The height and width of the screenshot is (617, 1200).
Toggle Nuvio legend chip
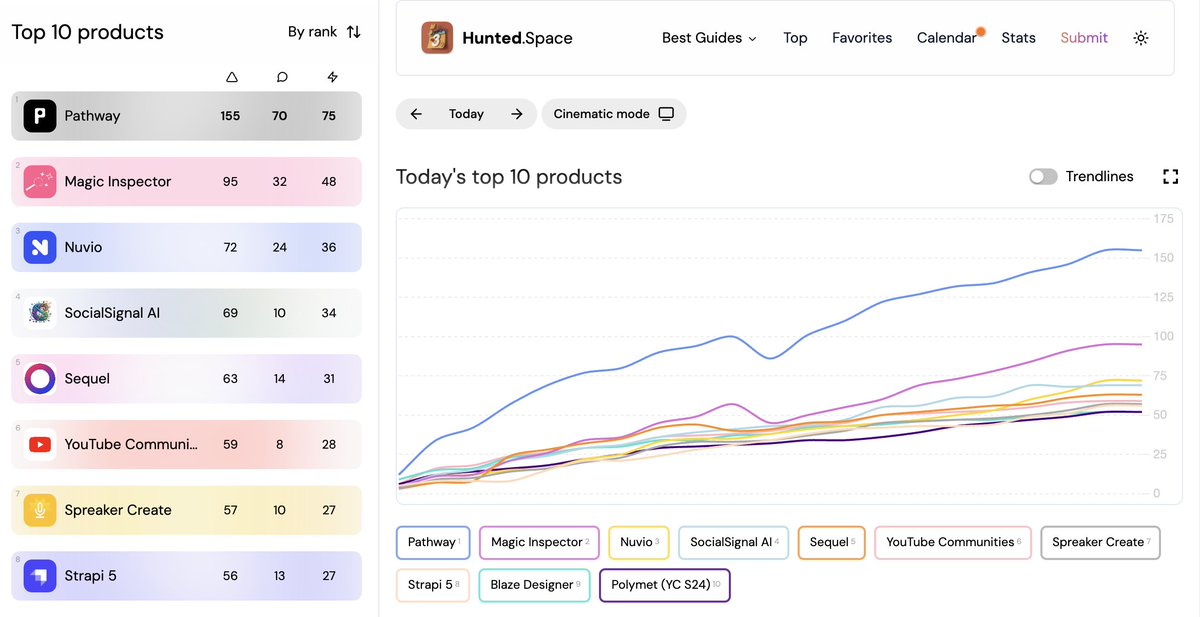tap(638, 542)
